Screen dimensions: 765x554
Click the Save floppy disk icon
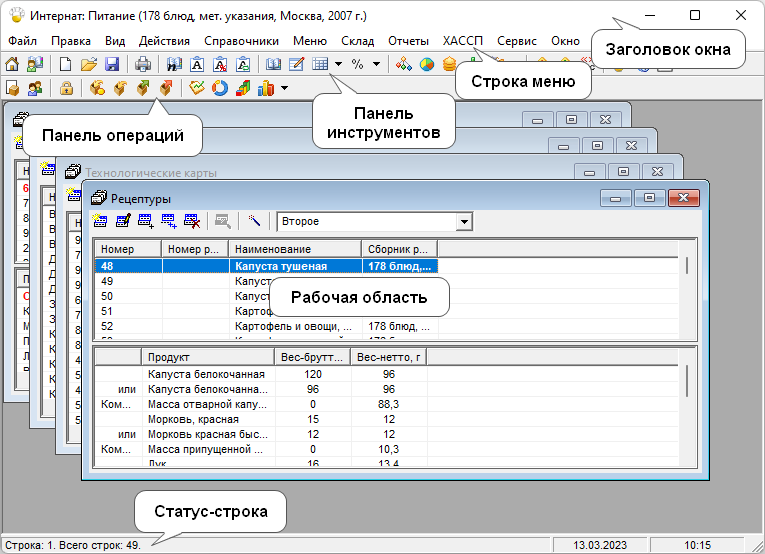pyautogui.click(x=112, y=65)
